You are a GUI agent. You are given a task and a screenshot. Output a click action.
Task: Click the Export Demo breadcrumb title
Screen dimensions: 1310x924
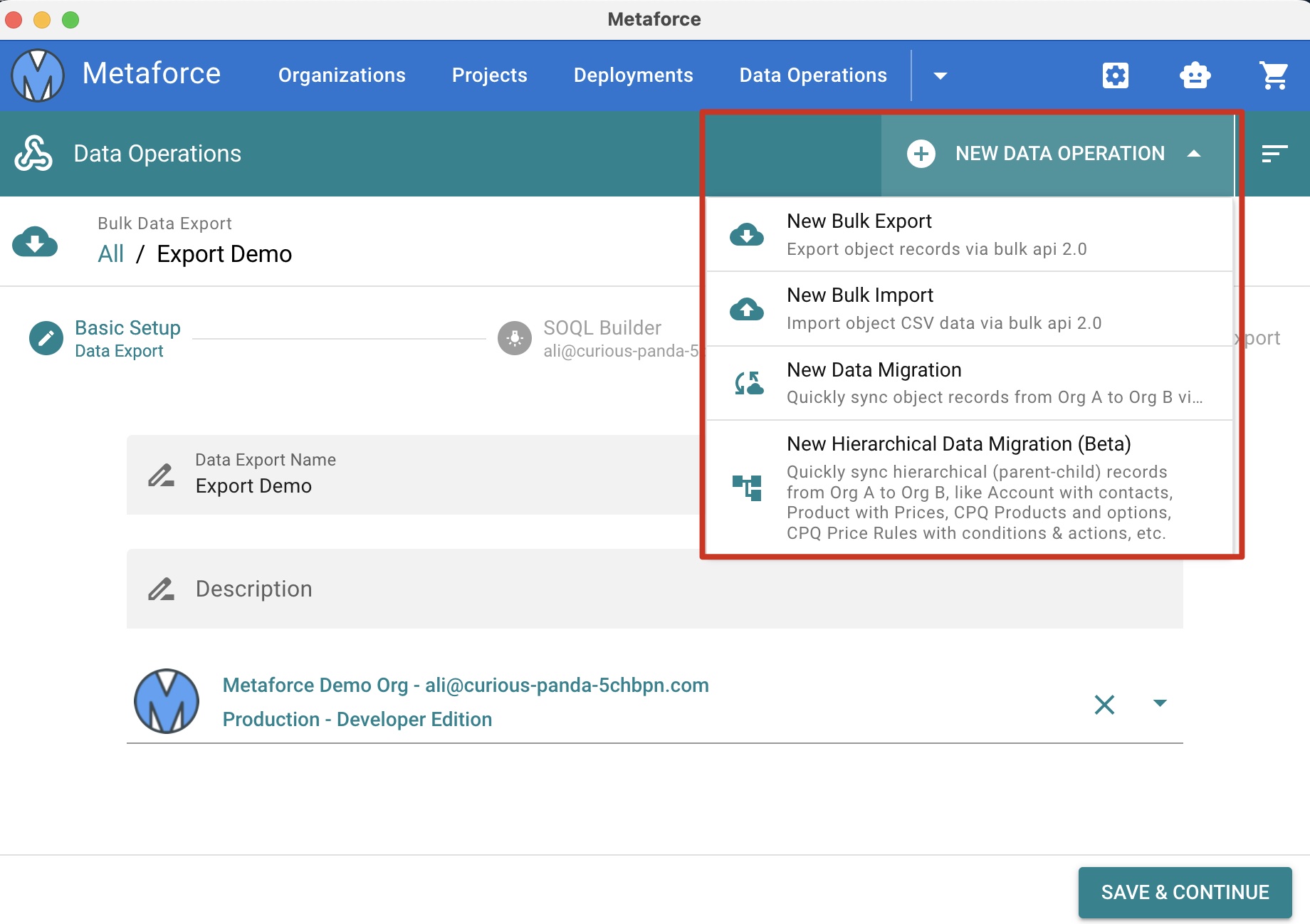pos(224,254)
